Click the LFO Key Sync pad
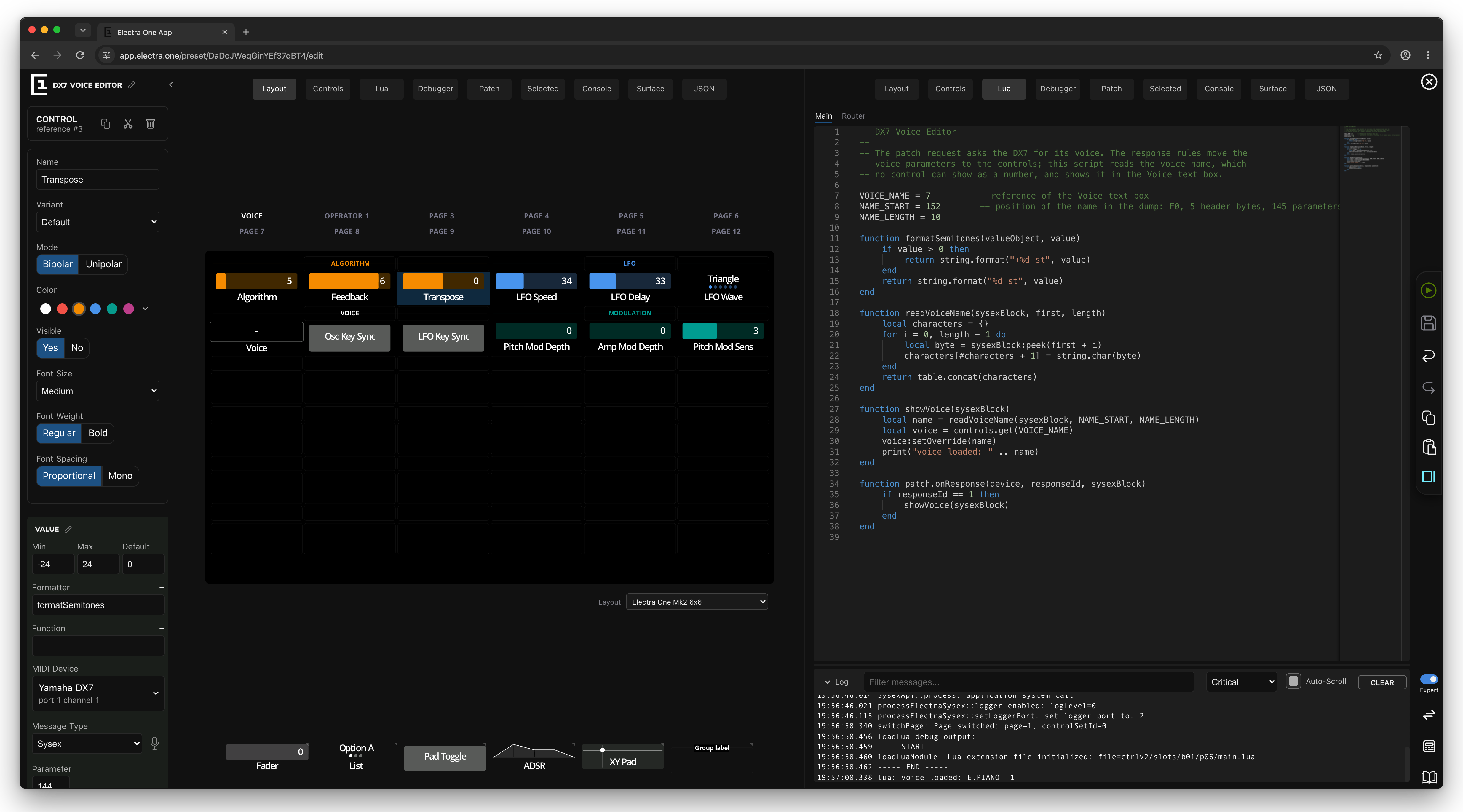Viewport: 1463px width, 812px height. [443, 337]
